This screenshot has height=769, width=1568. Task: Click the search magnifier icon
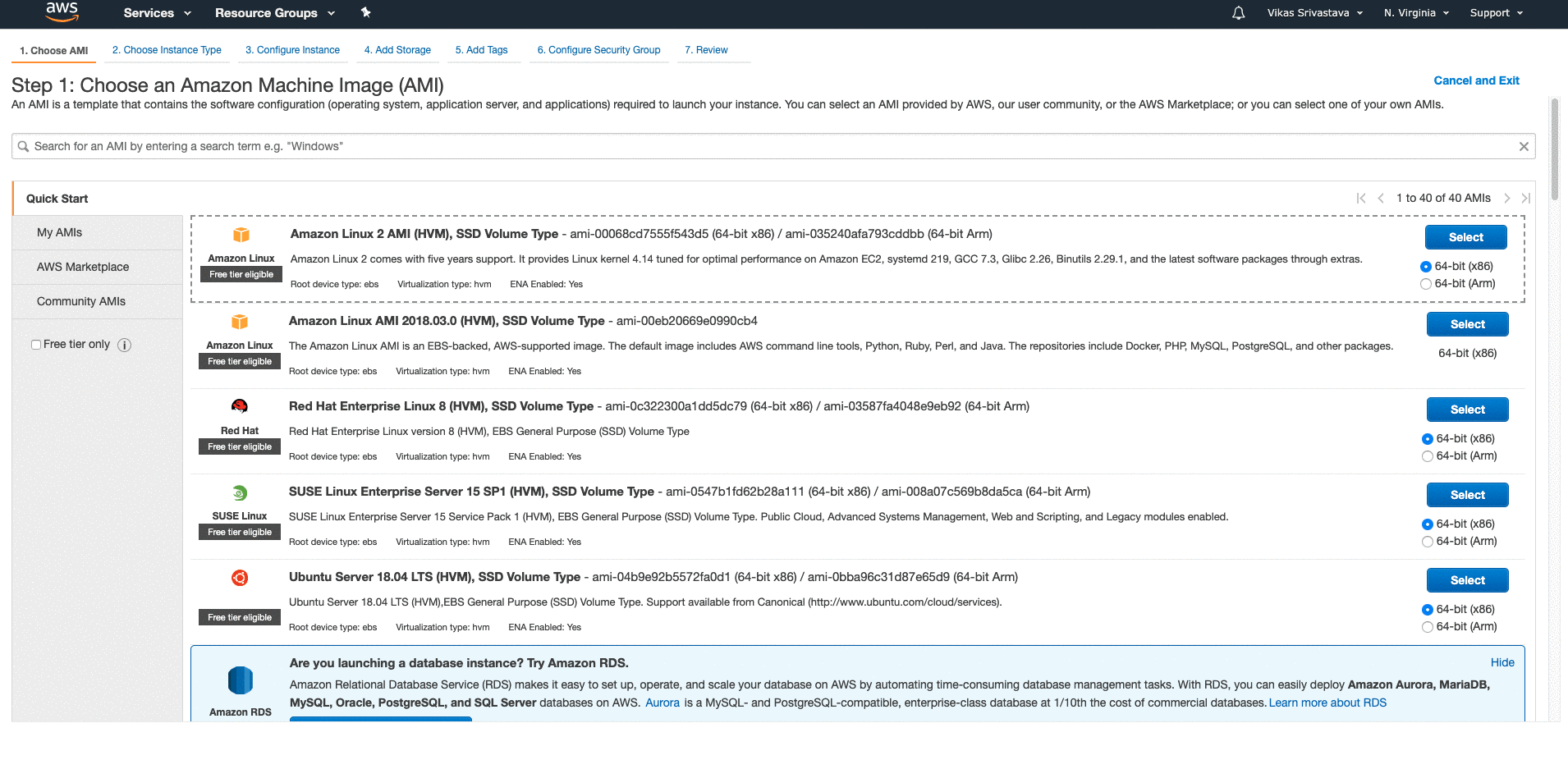click(23, 146)
